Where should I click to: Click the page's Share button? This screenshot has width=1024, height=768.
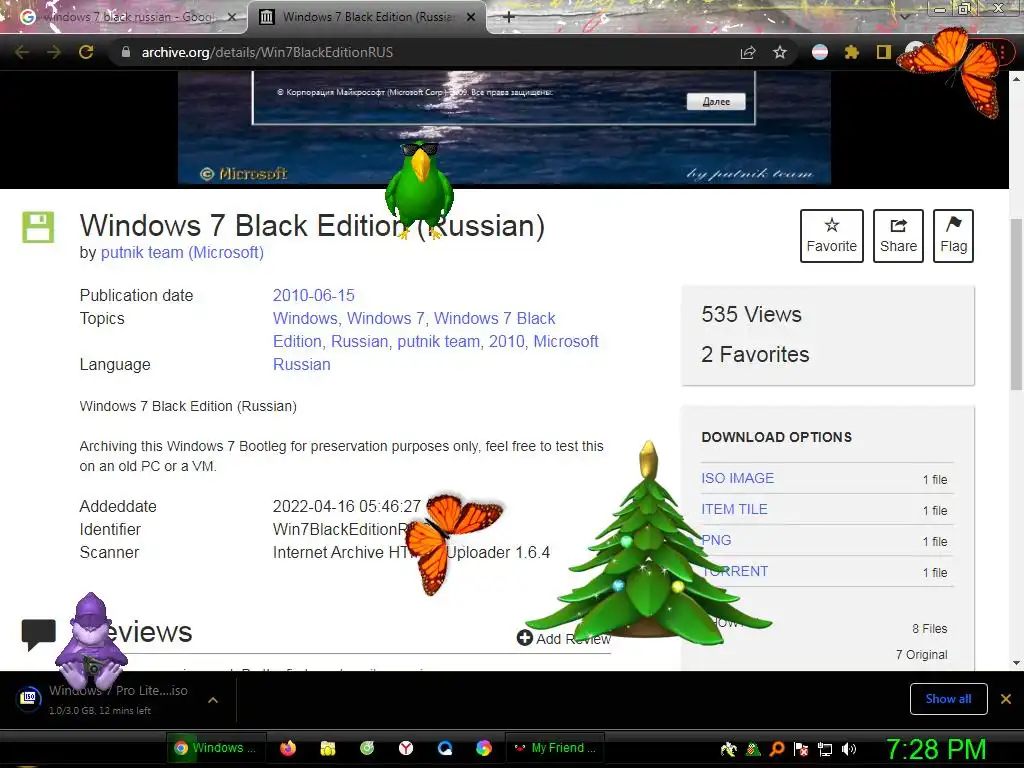(898, 236)
